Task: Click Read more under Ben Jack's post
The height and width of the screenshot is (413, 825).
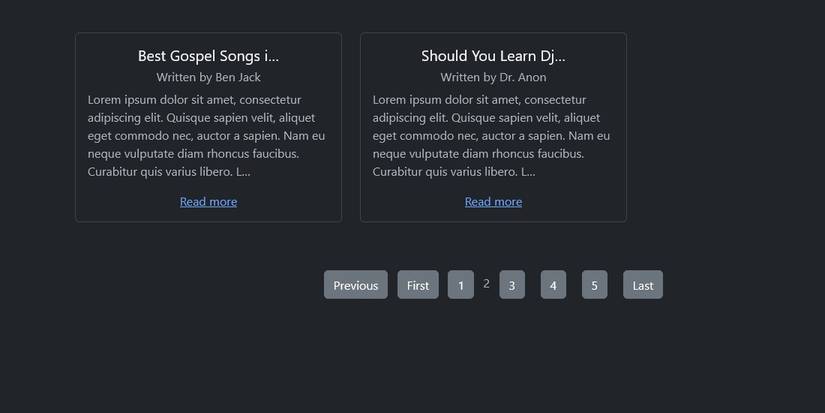Action: pyautogui.click(x=208, y=202)
